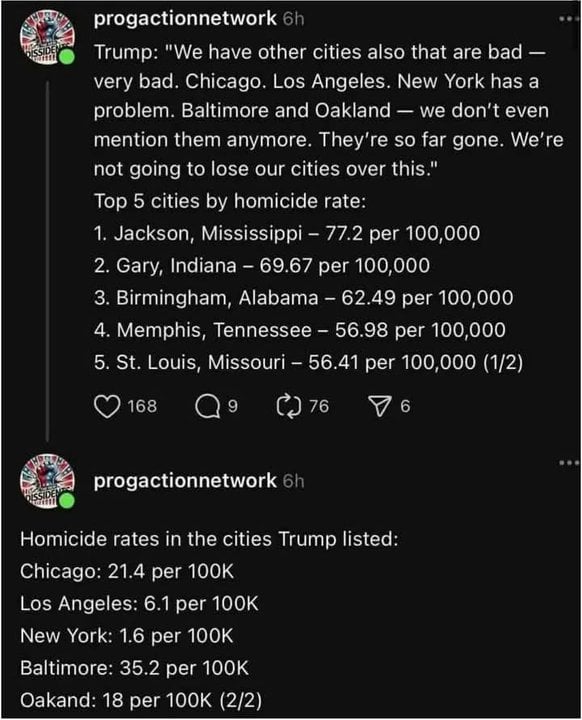Viewport: 582px width, 720px height.
Task: Tap the 6 shares count
Action: click(405, 406)
